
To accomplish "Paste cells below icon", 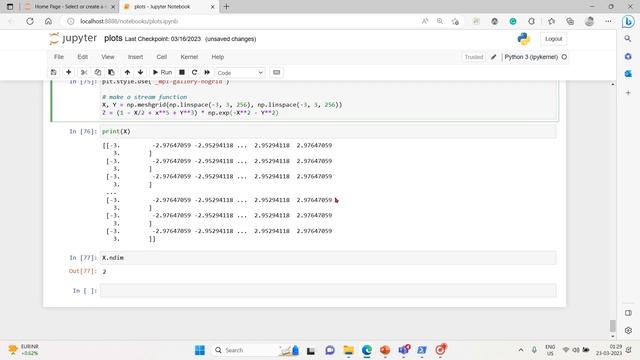I will pos(111,72).
